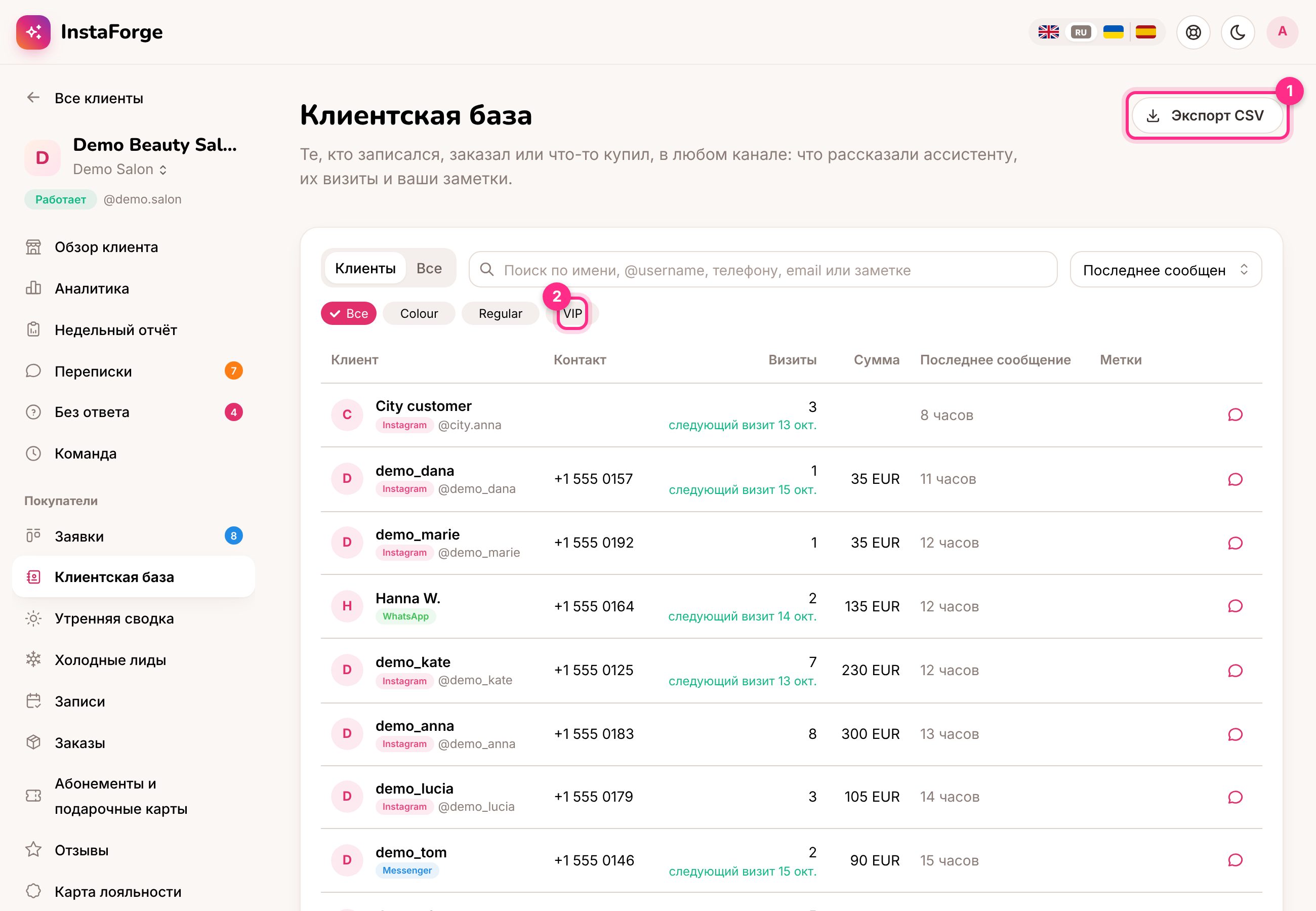Viewport: 1316px width, 911px height.
Task: Go back to Все клиенты
Action: click(x=85, y=98)
